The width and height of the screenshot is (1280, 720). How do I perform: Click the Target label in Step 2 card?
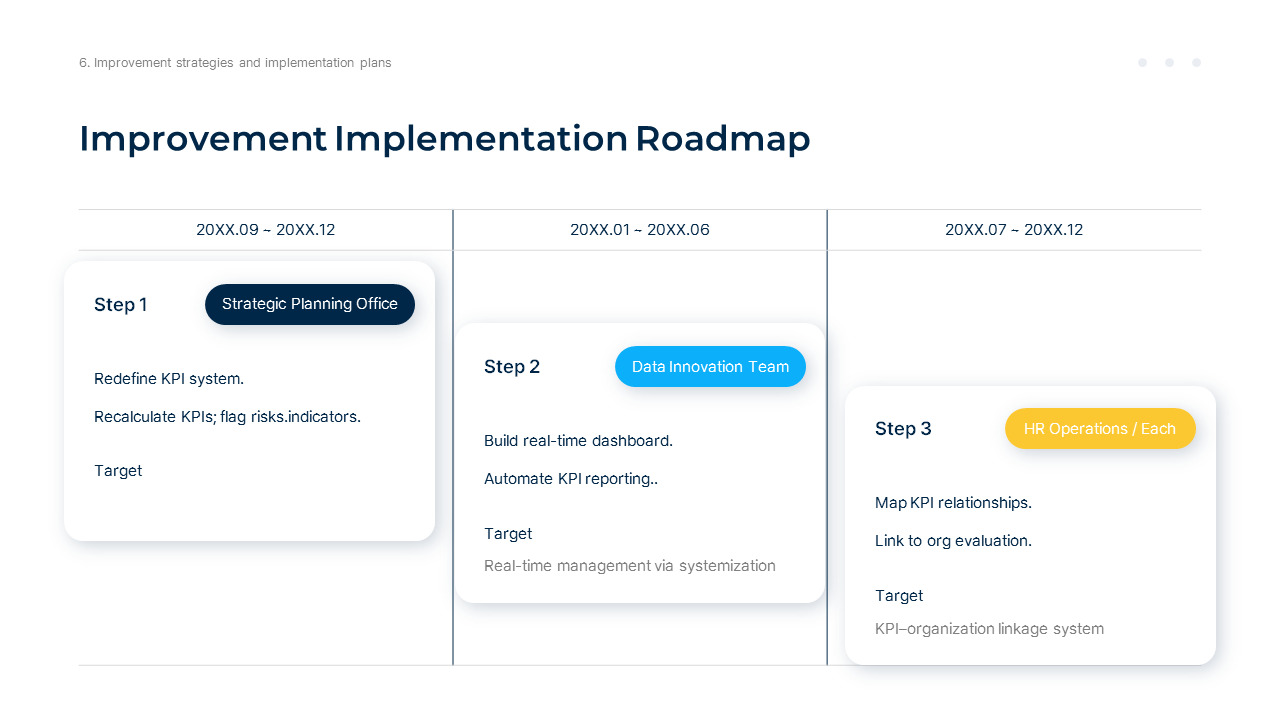click(x=508, y=534)
